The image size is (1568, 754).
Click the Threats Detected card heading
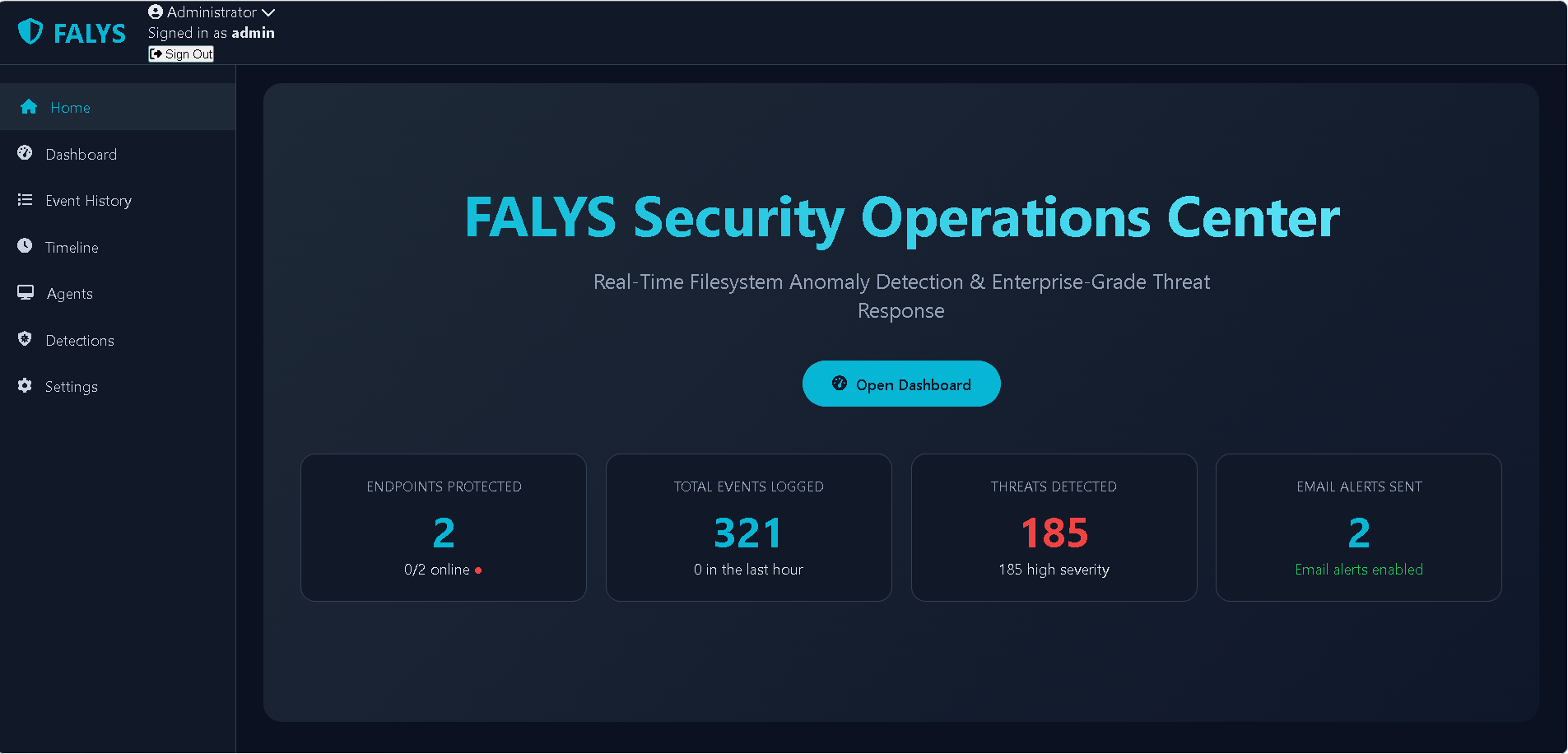pyautogui.click(x=1054, y=486)
